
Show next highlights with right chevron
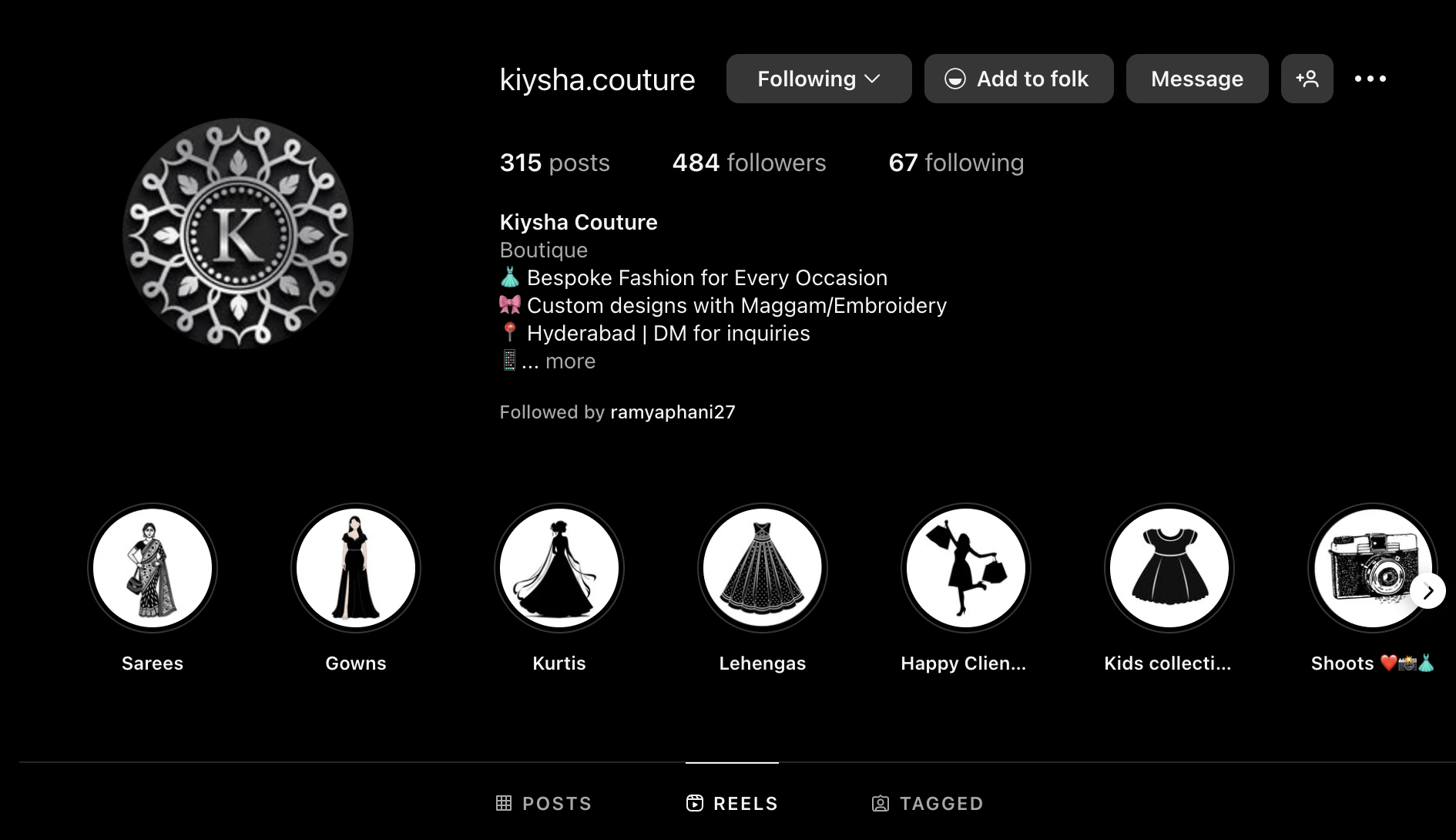1428,591
